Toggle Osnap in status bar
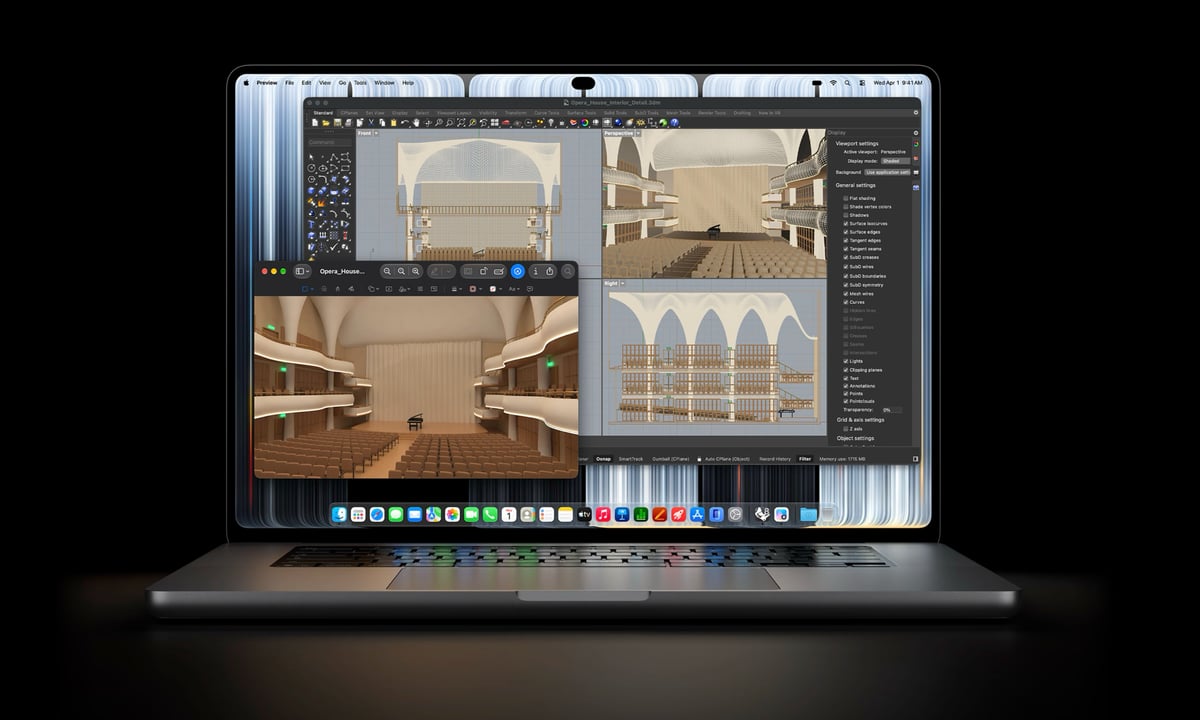 click(x=603, y=458)
